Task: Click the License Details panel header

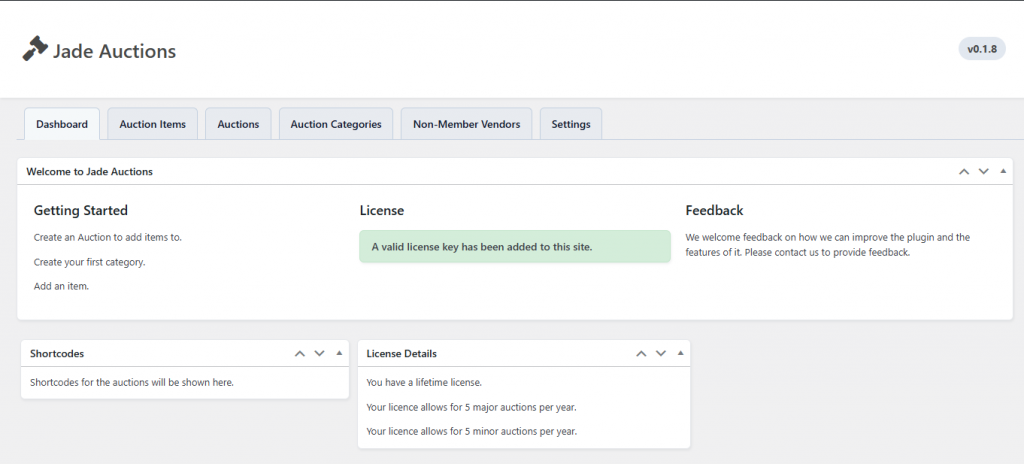Action: click(x=402, y=354)
